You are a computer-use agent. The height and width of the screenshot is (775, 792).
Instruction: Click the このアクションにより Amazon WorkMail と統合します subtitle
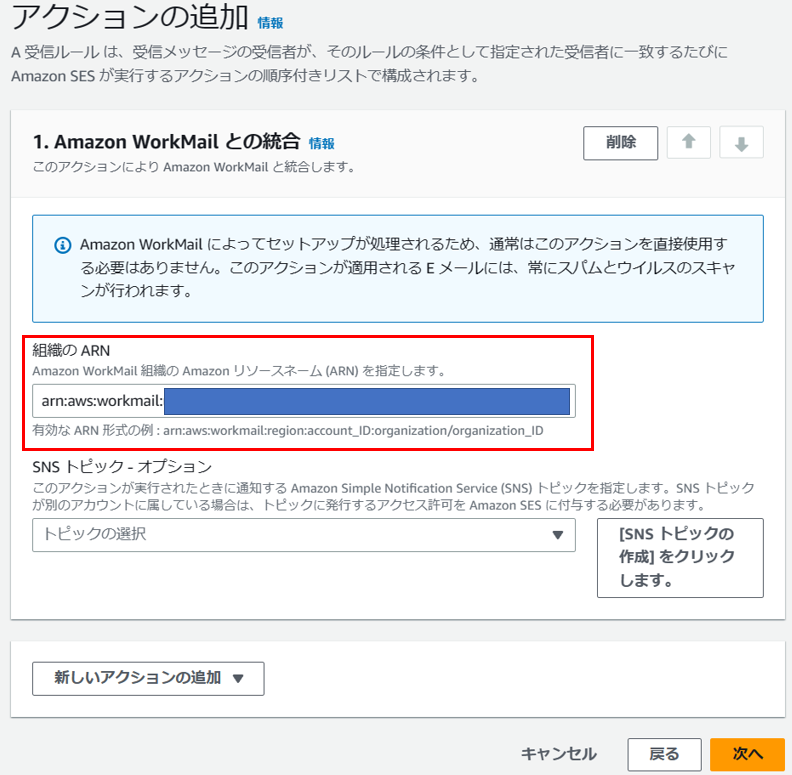(194, 167)
